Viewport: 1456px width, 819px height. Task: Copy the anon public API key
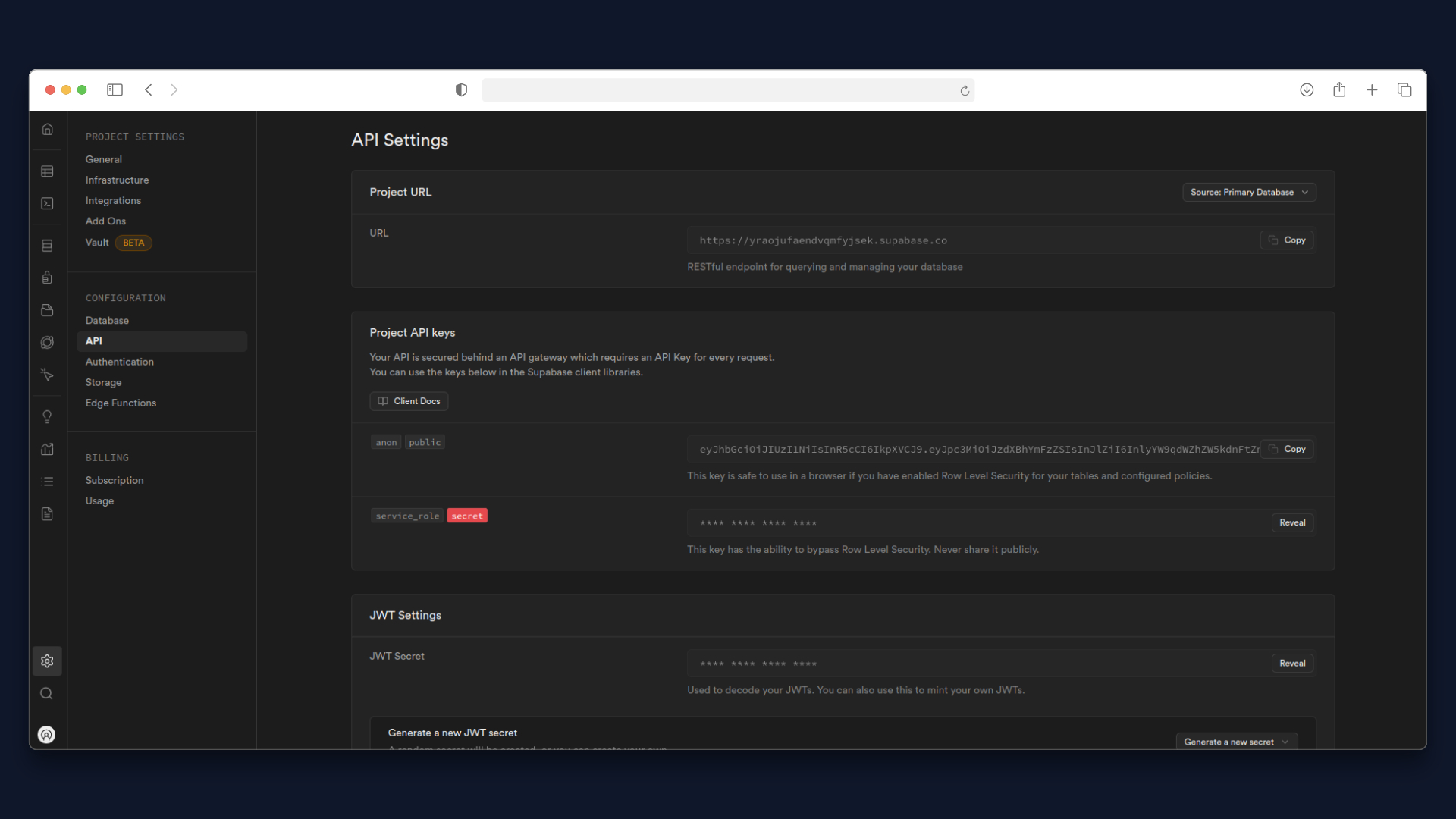pos(1287,449)
